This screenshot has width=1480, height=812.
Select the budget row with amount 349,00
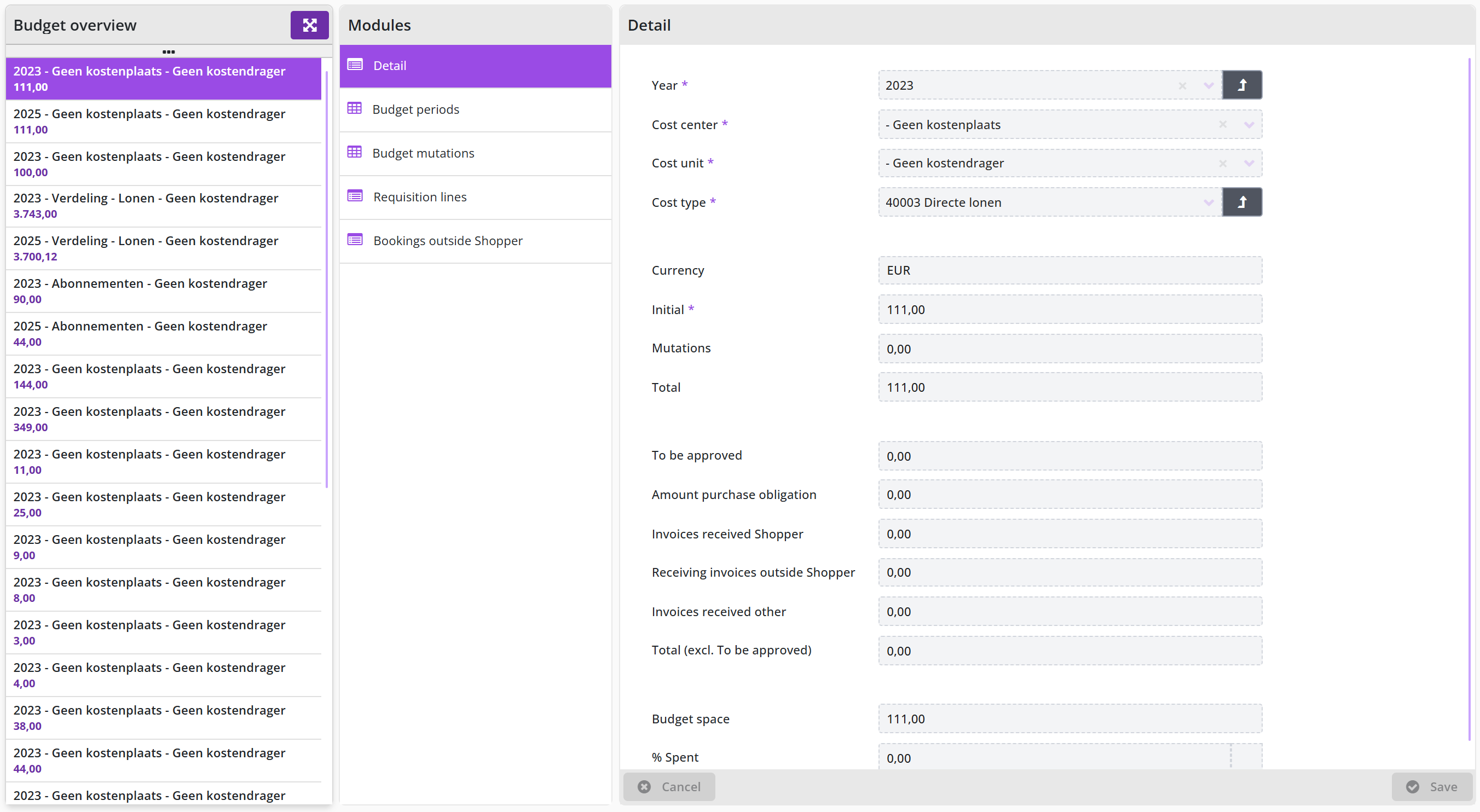[x=163, y=419]
